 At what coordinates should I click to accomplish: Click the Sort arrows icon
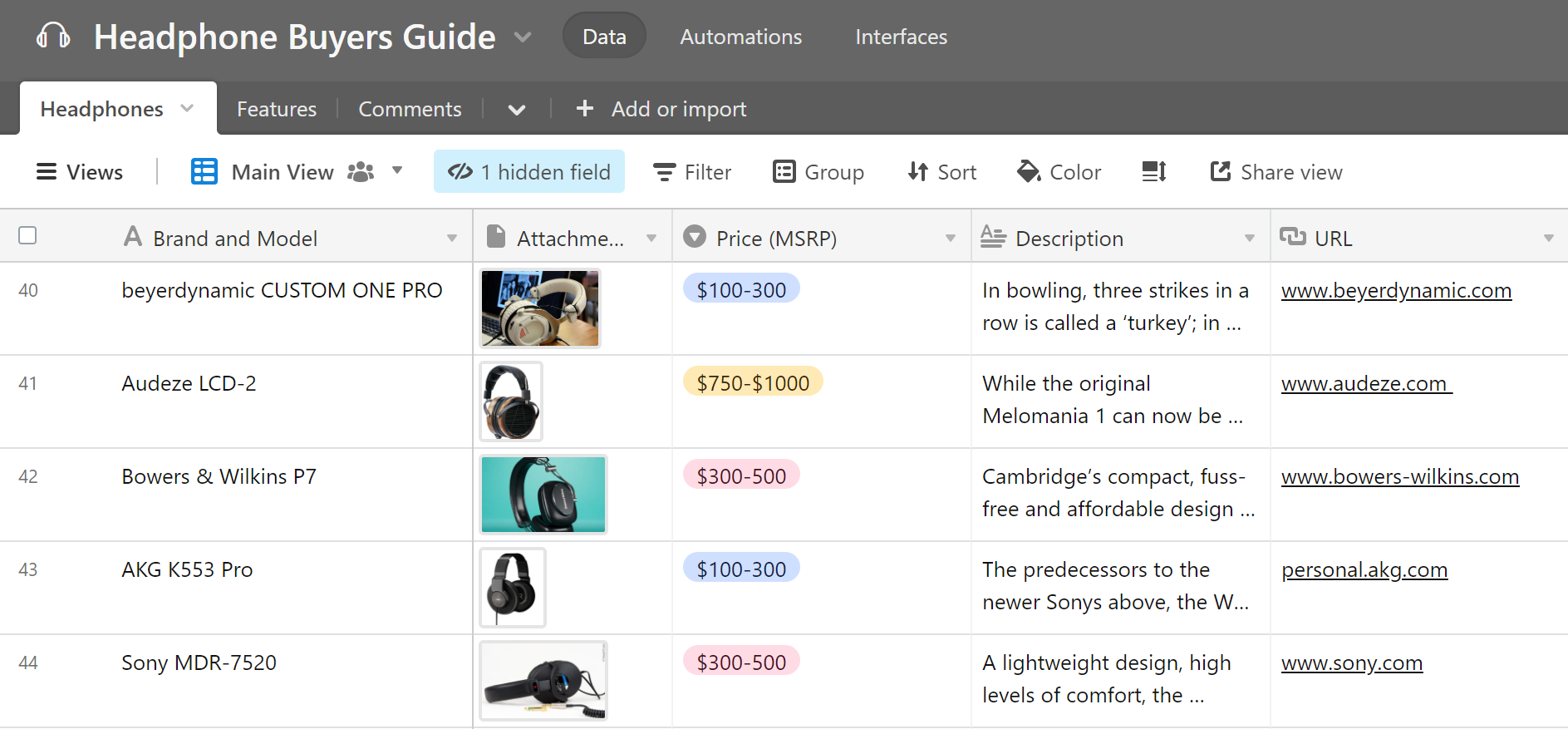point(917,171)
